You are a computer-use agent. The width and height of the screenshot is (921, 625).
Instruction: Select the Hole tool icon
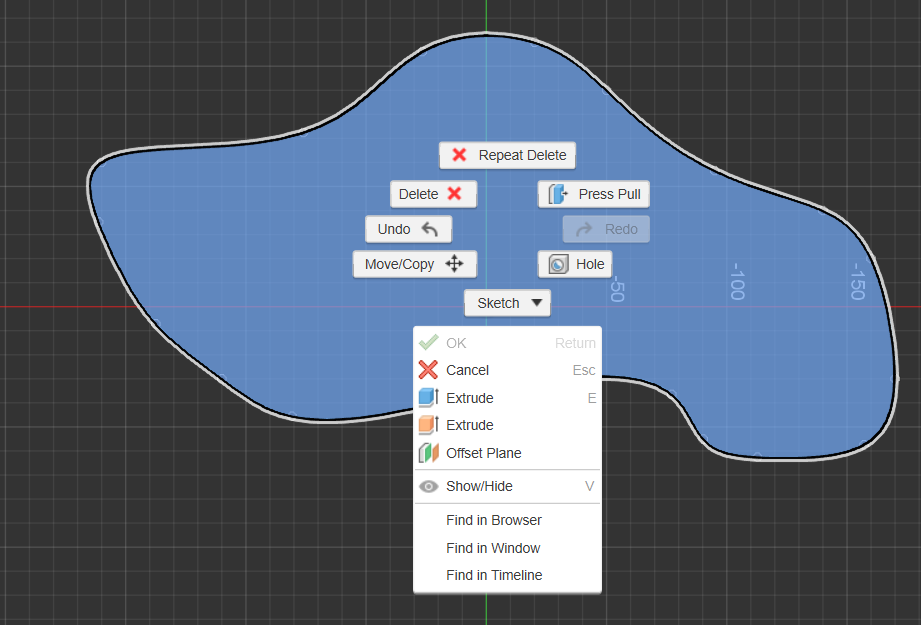557,263
